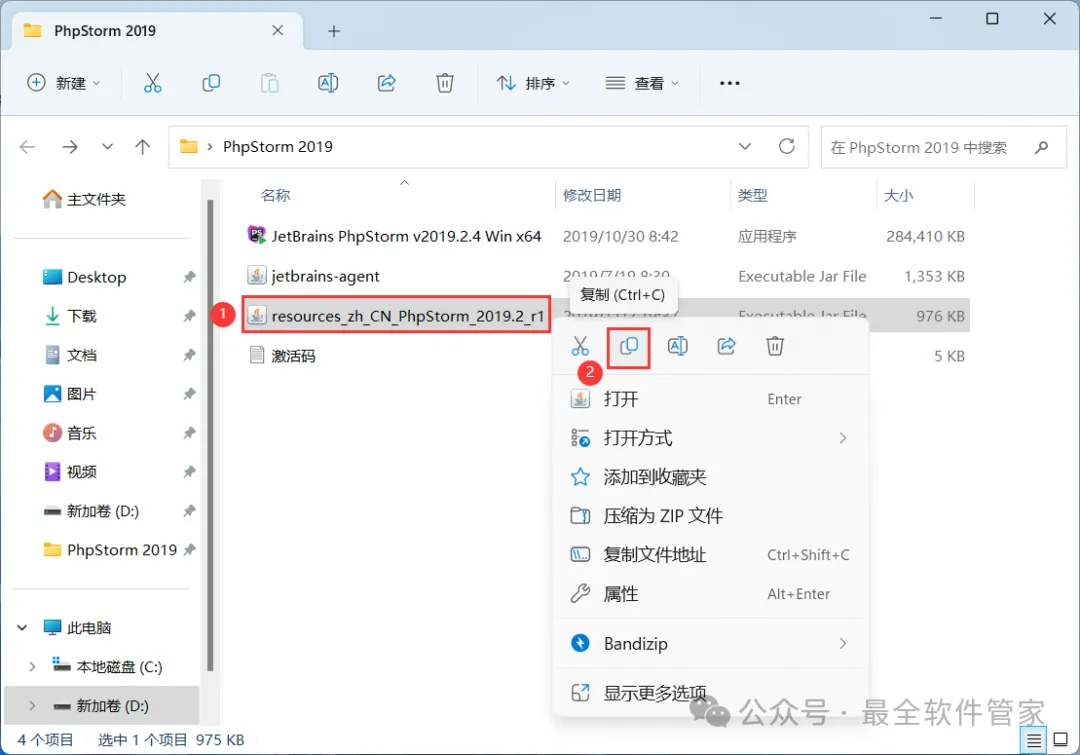Click the Delete trash icon in the top toolbar
1080x755 pixels.
(445, 83)
